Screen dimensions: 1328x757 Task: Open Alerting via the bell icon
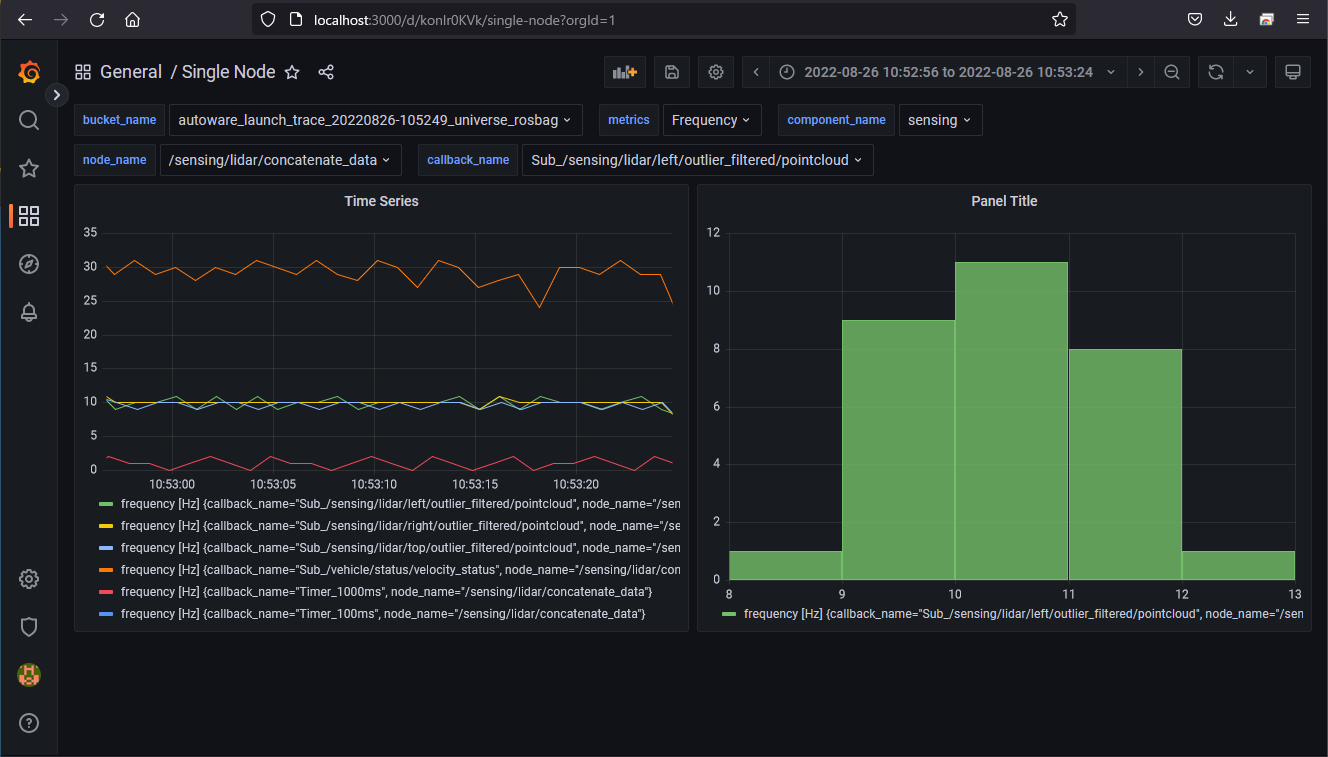pos(28,312)
